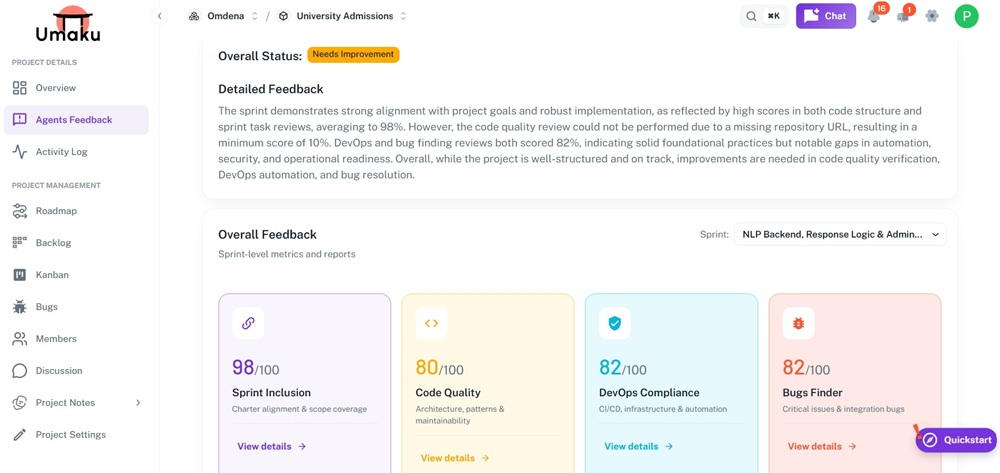Go to Activity Log in sidebar
This screenshot has width=1000, height=473.
point(61,152)
